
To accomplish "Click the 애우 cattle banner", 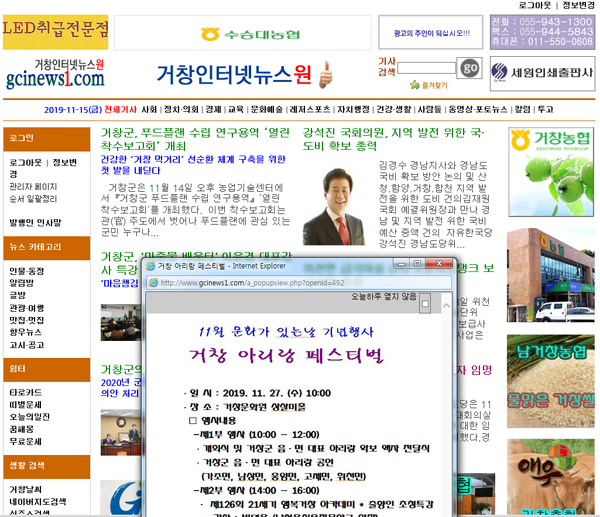I will (551, 477).
